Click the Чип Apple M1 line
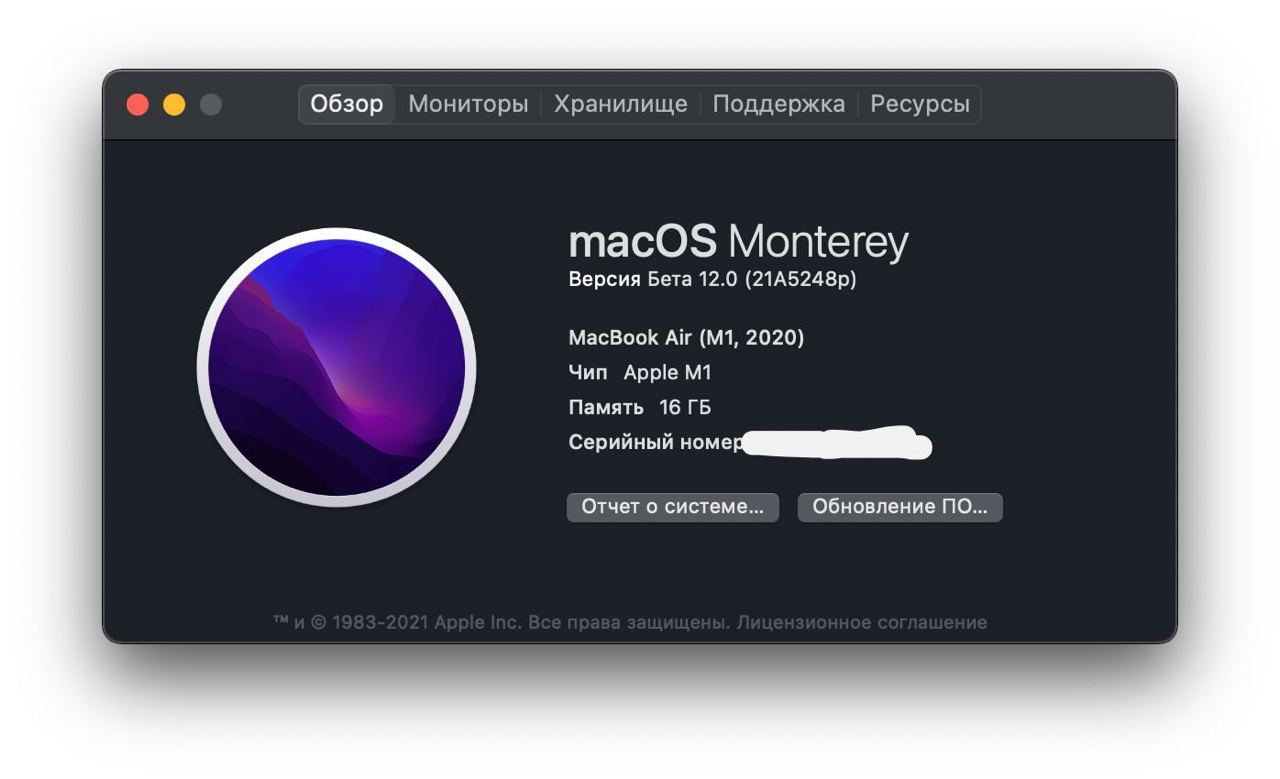The height and width of the screenshot is (779, 1280). [640, 373]
